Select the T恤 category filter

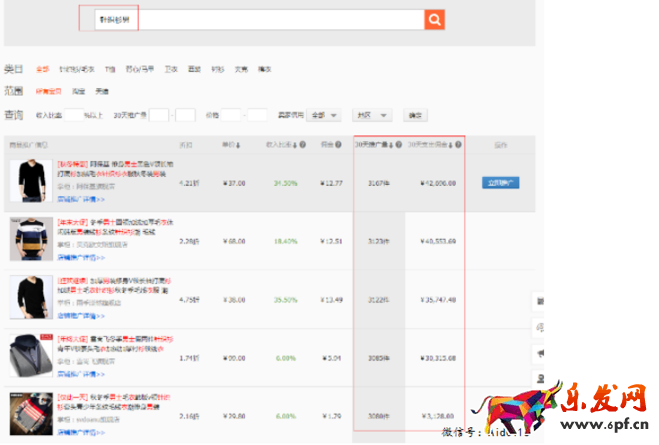click(110, 69)
